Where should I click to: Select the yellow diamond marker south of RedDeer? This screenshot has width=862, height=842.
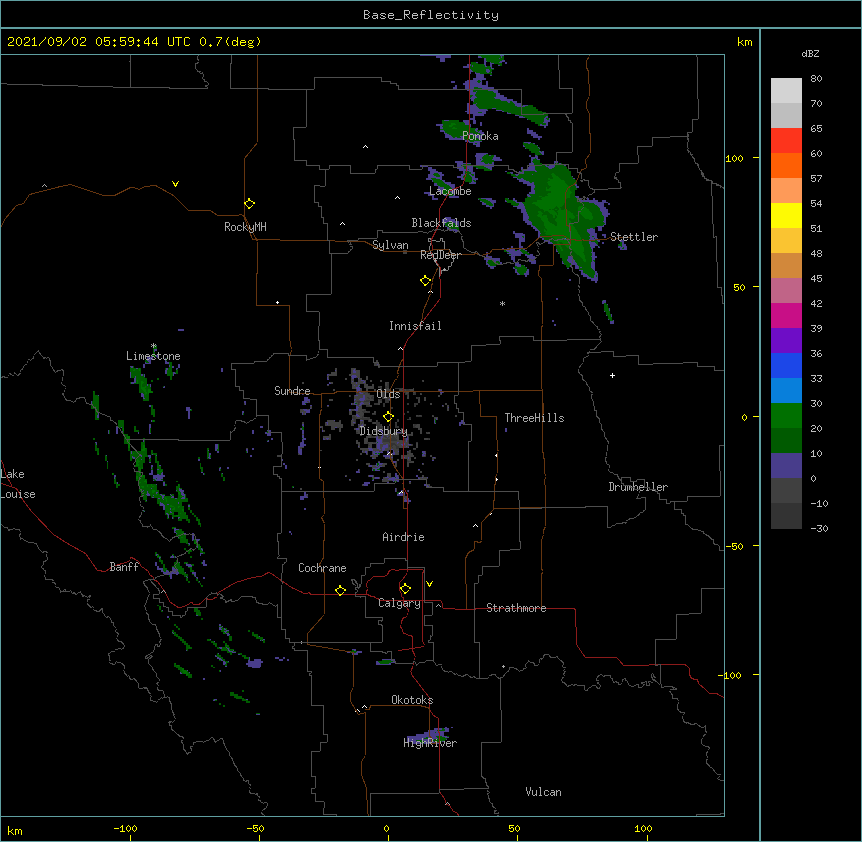426,281
